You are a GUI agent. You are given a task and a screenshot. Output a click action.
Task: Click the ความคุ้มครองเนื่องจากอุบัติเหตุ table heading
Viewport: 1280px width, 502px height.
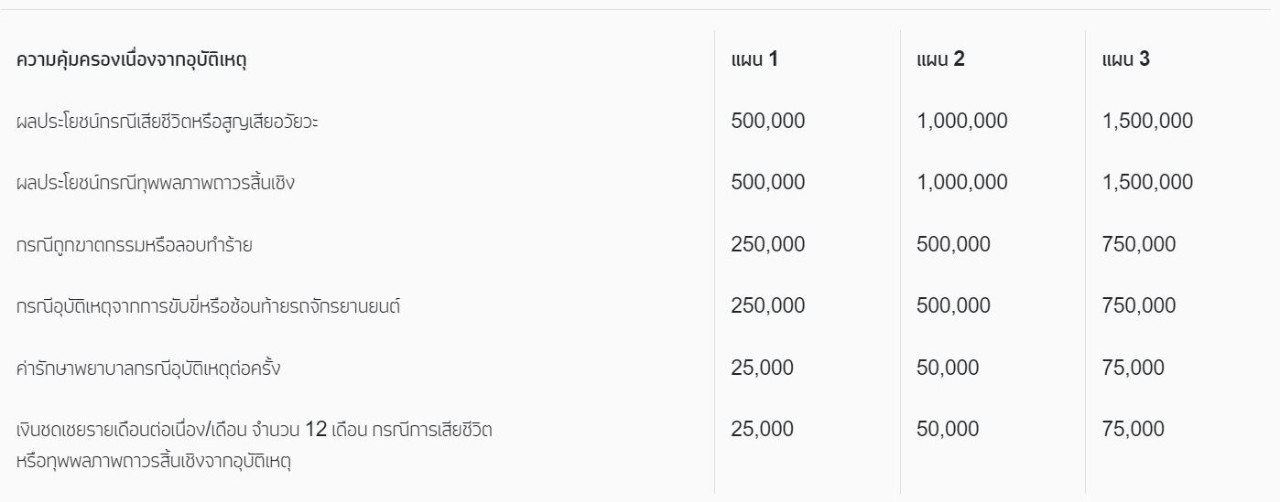click(x=131, y=61)
